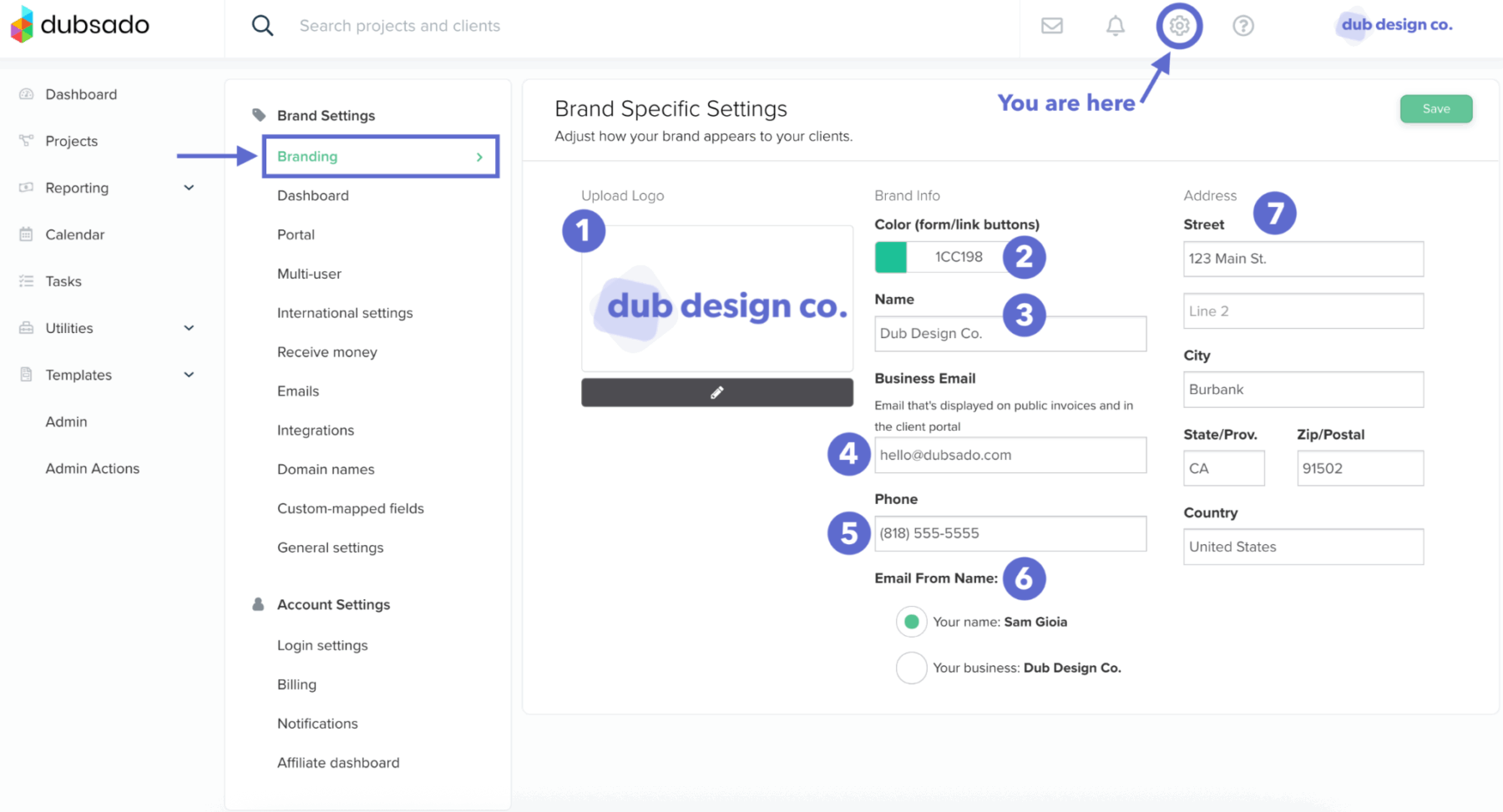Select 'Your name: Sam Gioia' radio
The image size is (1503, 812).
(912, 622)
